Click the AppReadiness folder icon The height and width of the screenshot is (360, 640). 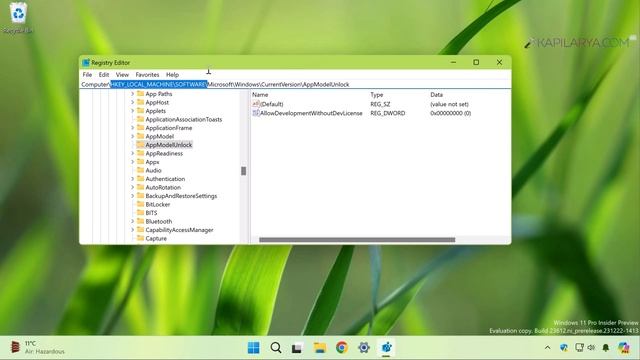click(x=140, y=153)
